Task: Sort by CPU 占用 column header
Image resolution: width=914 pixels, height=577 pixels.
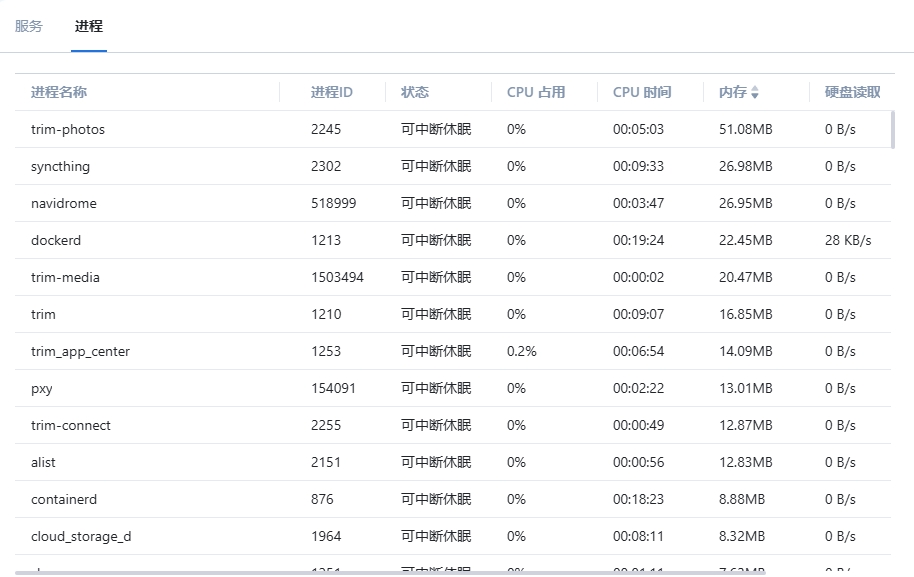Action: click(x=536, y=92)
